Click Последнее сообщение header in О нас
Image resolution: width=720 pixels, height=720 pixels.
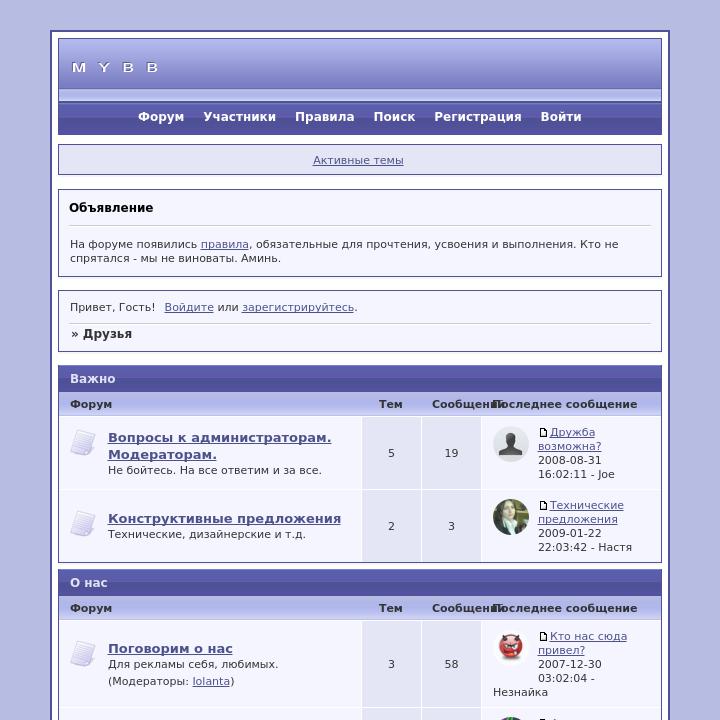pos(565,608)
